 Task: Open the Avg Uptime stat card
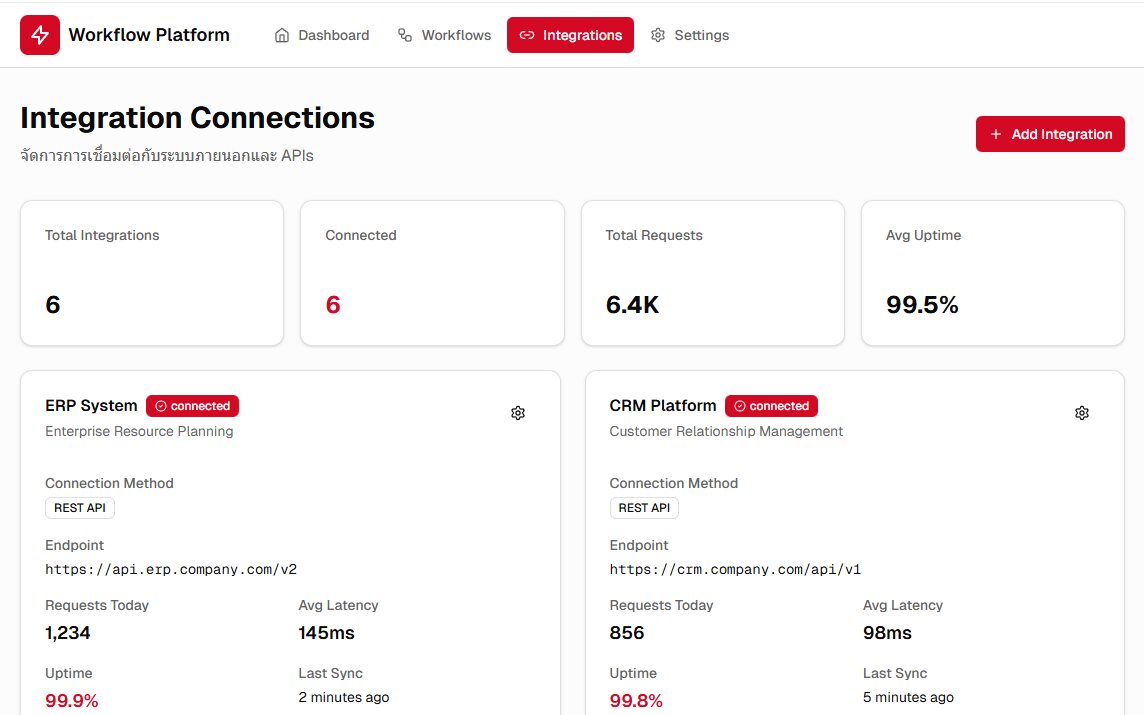coord(993,273)
